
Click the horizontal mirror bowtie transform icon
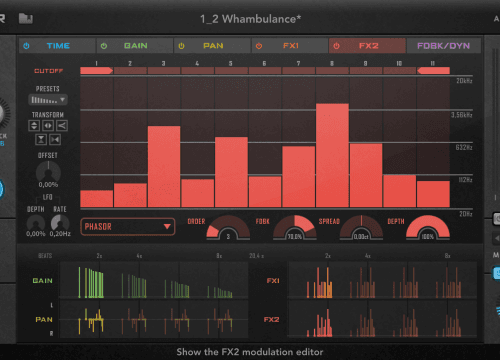(x=55, y=139)
